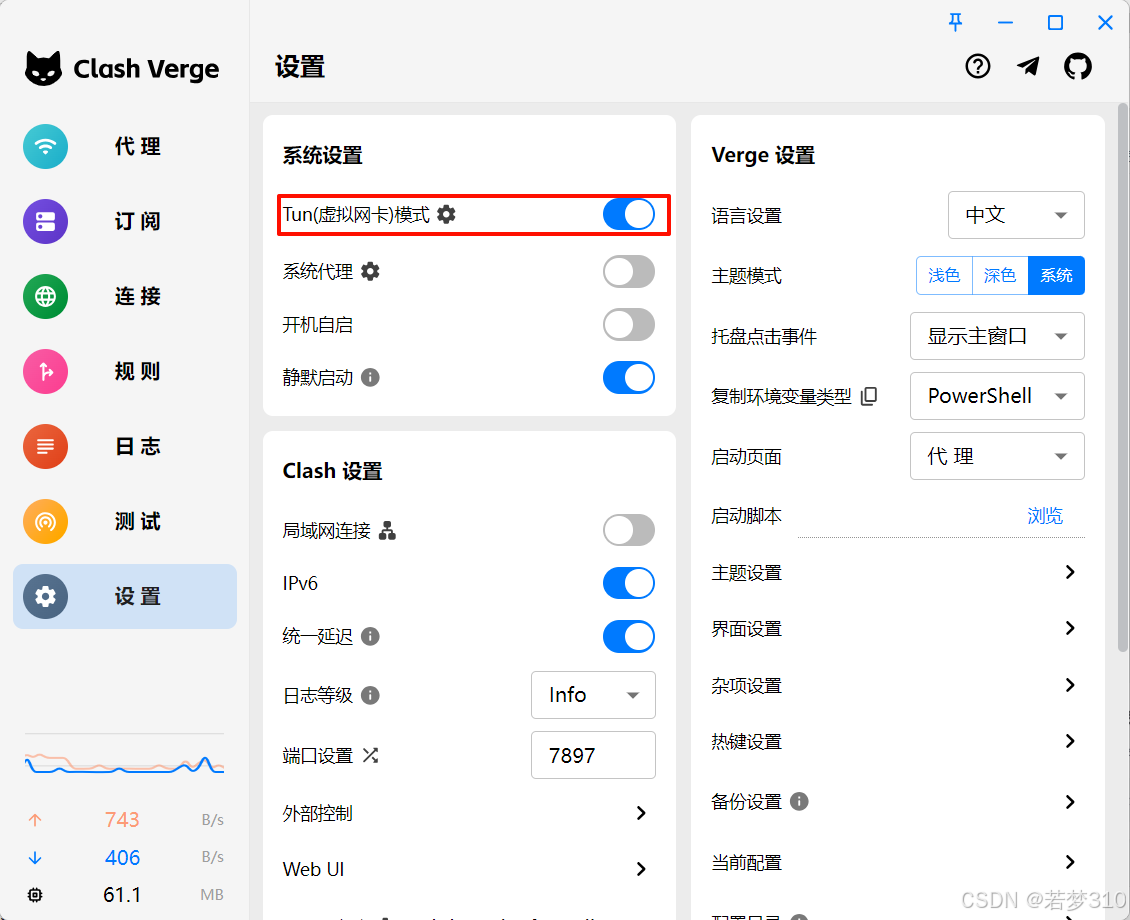Click the 406 B/s download speed value
The width and height of the screenshot is (1130, 920).
[x=122, y=857]
